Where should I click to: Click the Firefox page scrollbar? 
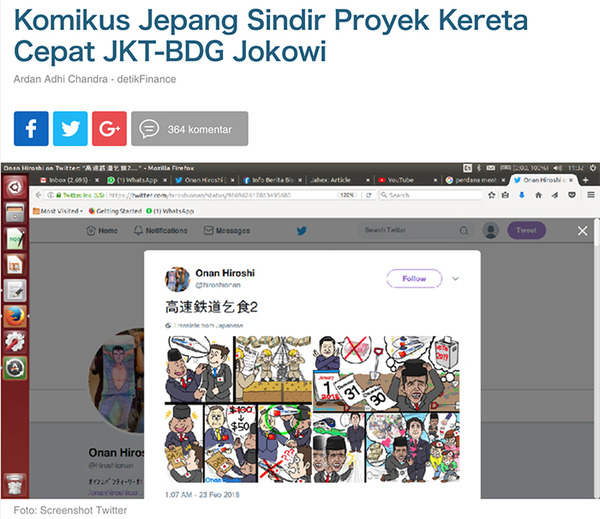tap(597, 233)
